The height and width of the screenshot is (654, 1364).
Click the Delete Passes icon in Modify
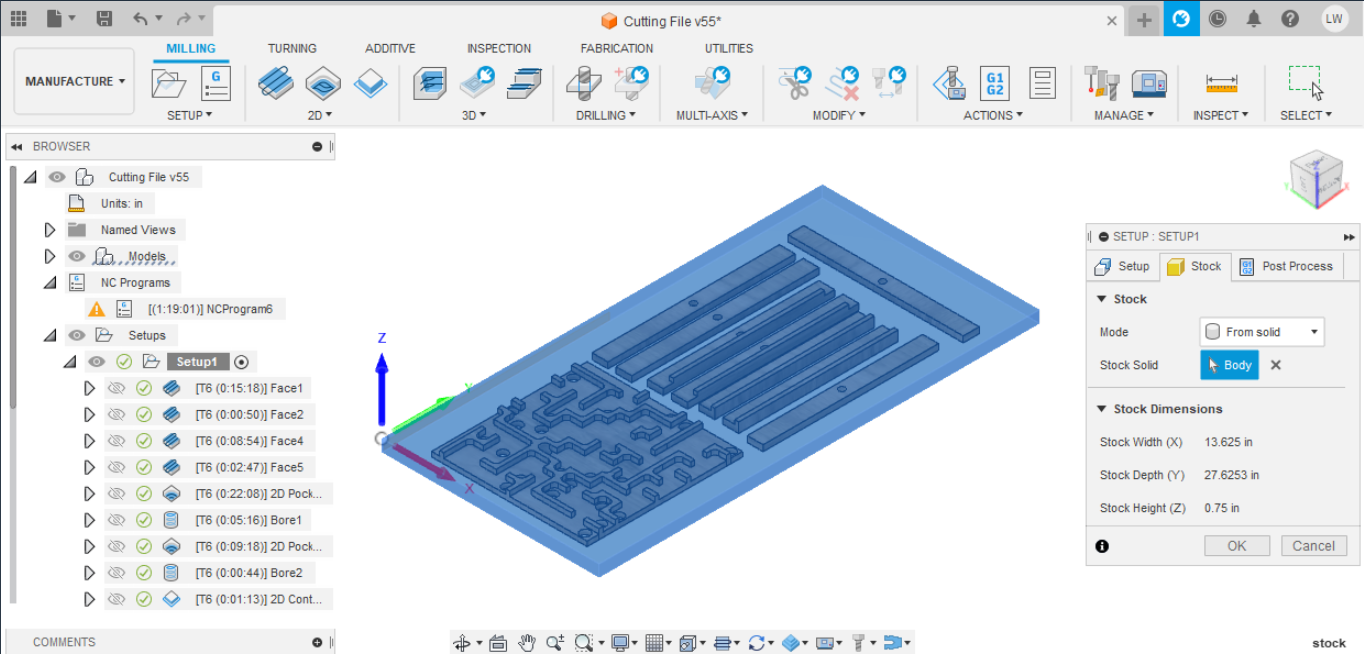(x=842, y=83)
